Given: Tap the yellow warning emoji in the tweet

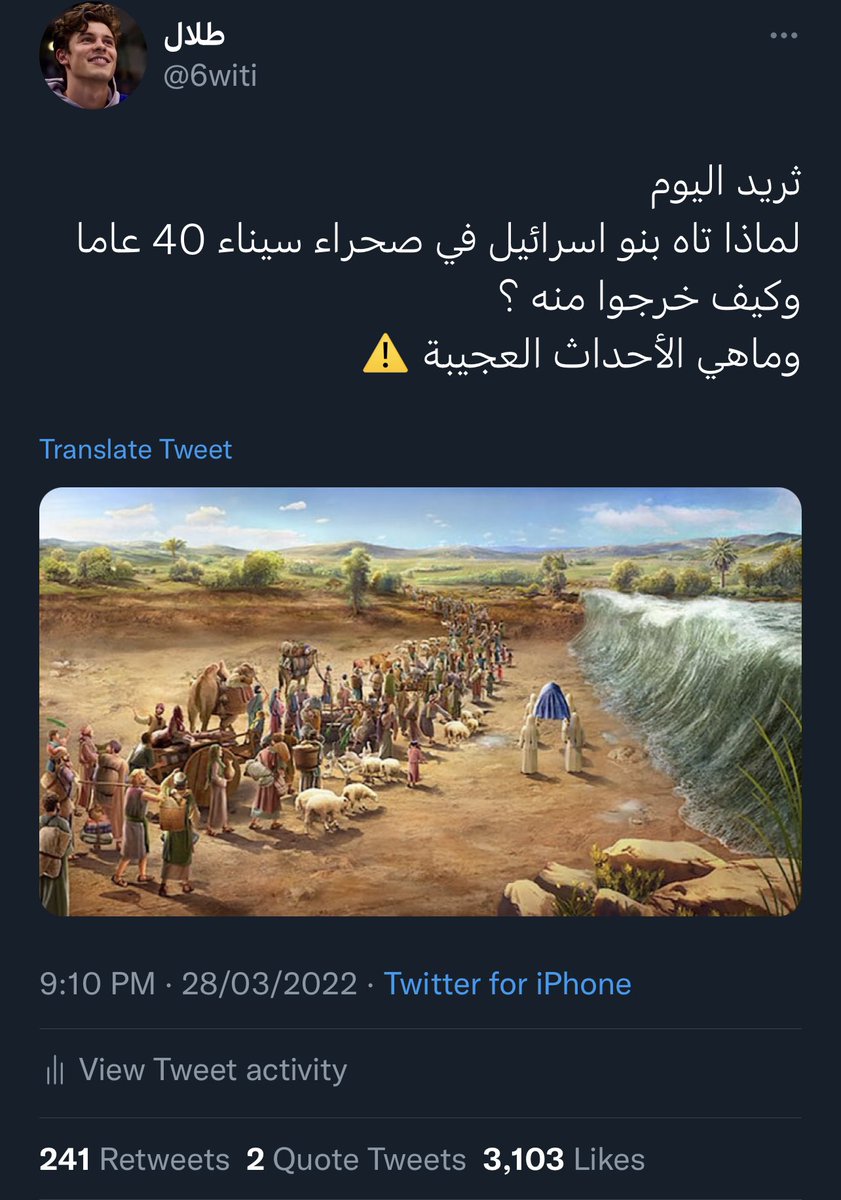Looking at the screenshot, I should point(384,353).
